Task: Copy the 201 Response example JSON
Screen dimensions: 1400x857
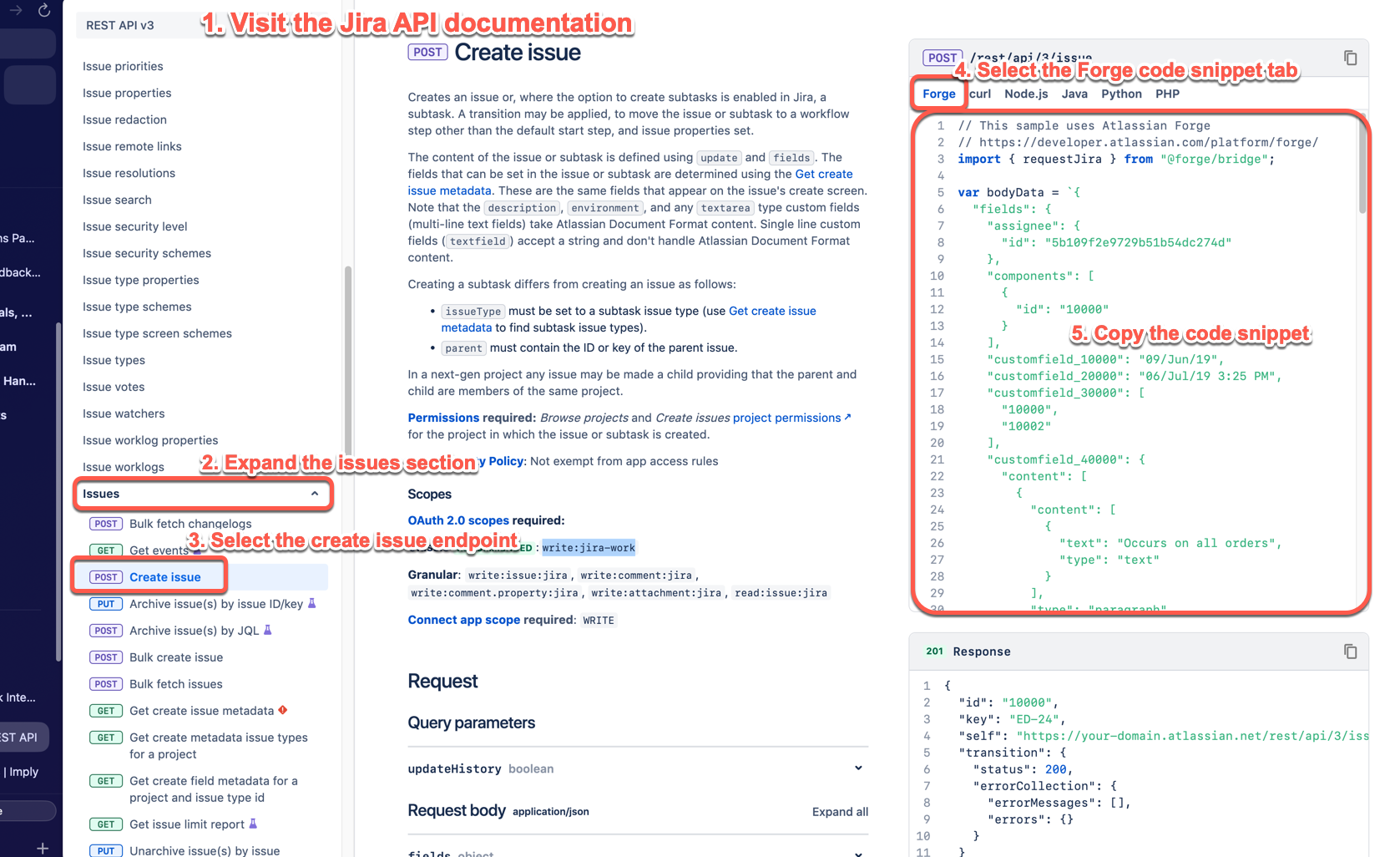Action: pos(1350,651)
